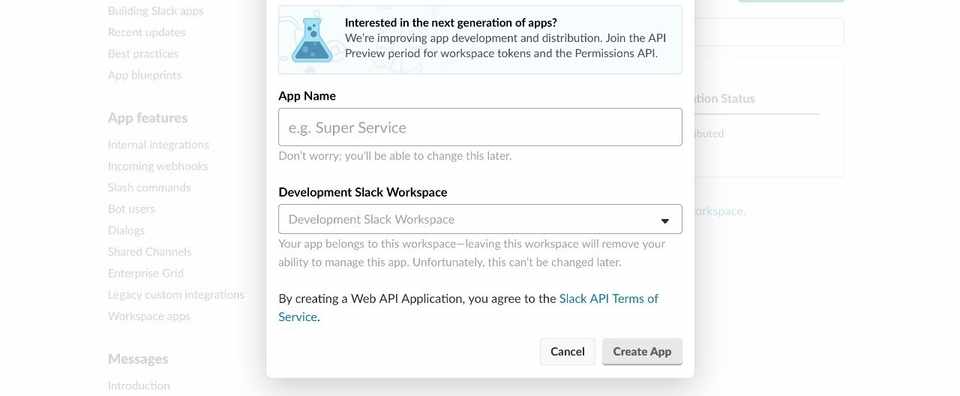
Task: Open App blueprints sidebar link
Action: (x=144, y=75)
